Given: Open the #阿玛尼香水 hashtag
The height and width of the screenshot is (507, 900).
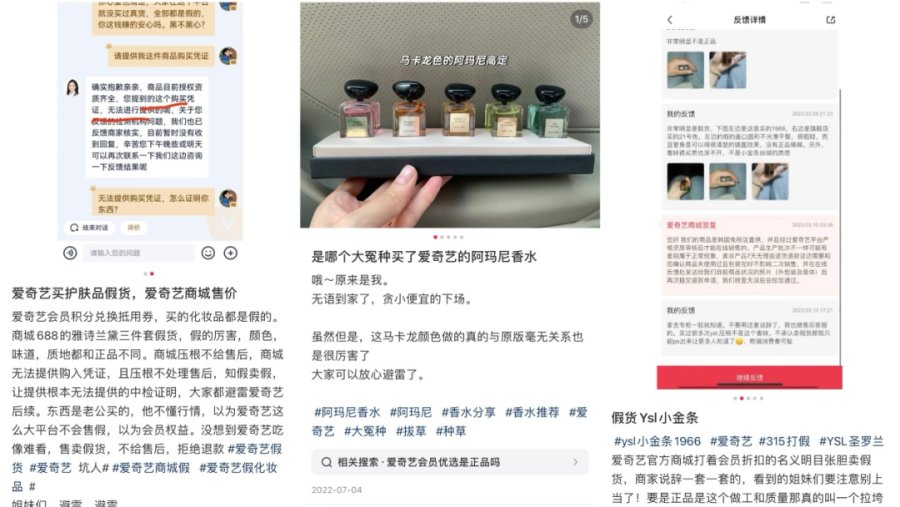Looking at the screenshot, I should click(347, 412).
